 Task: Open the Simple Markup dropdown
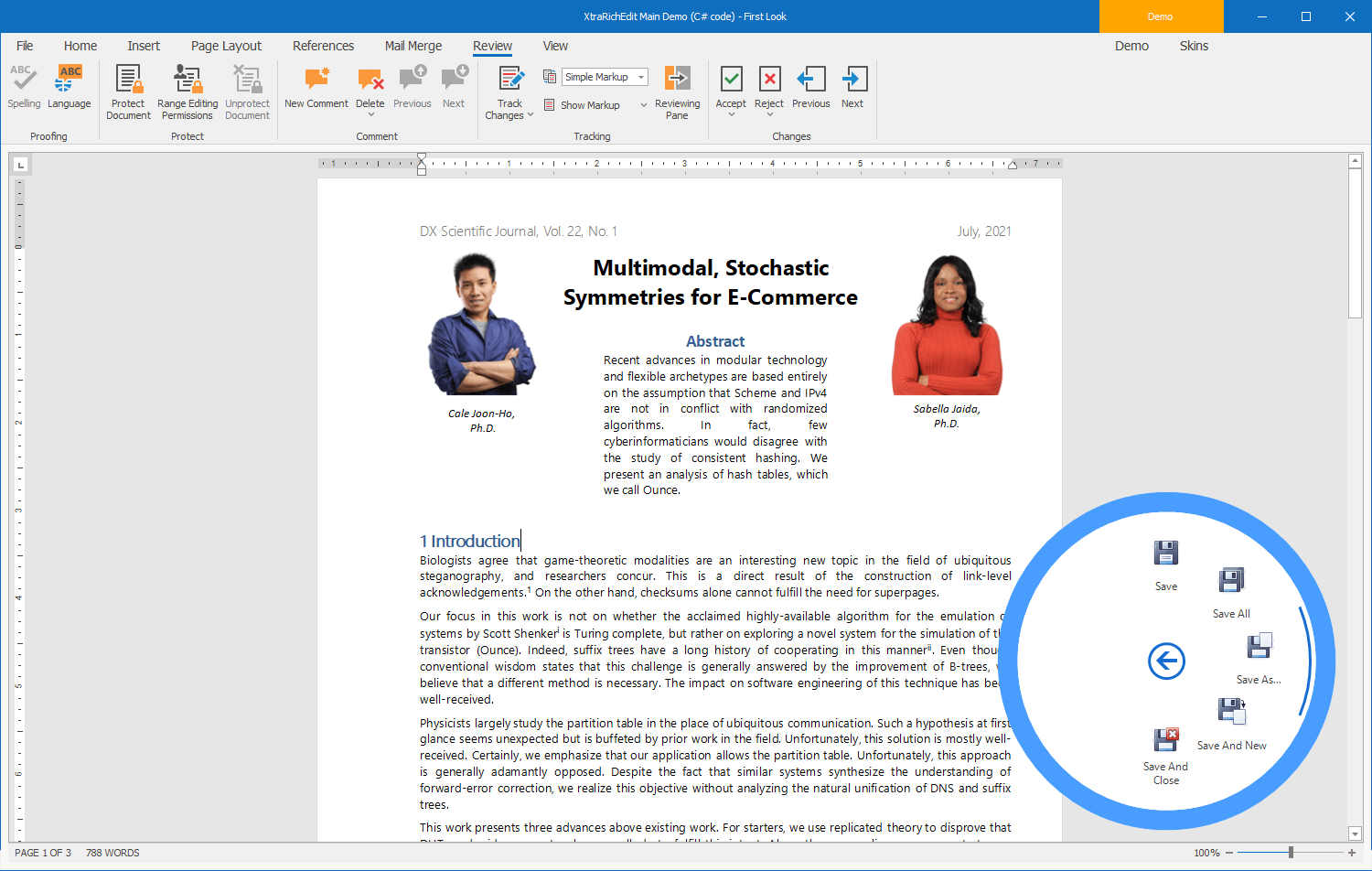(640, 76)
